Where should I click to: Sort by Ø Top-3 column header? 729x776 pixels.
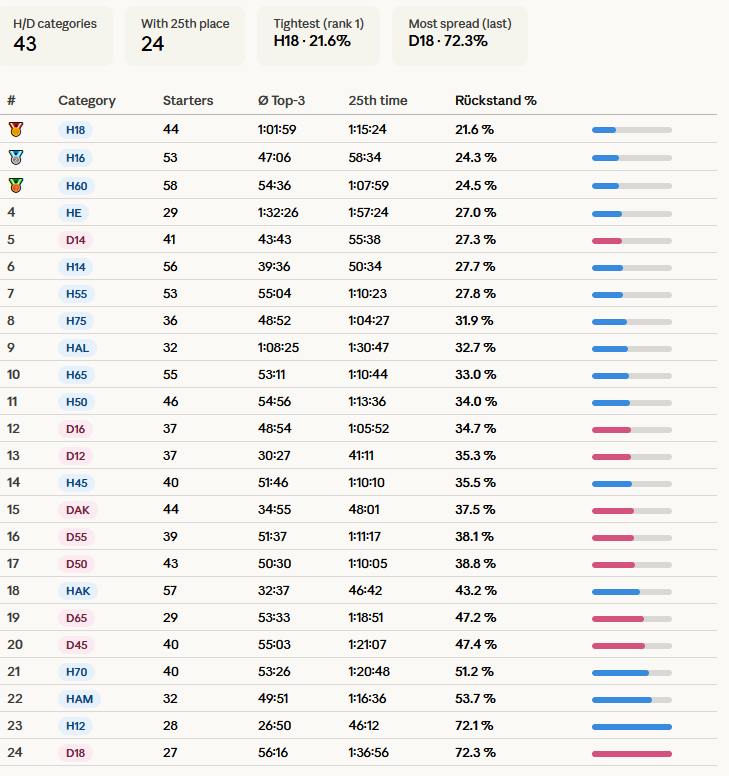tap(281, 101)
